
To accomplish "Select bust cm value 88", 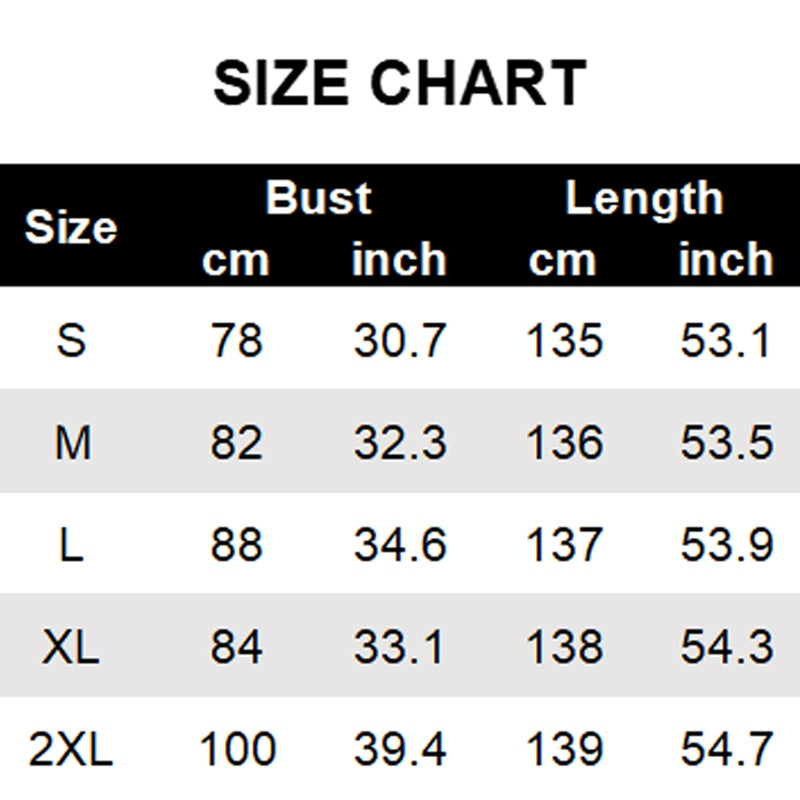I will tap(236, 545).
